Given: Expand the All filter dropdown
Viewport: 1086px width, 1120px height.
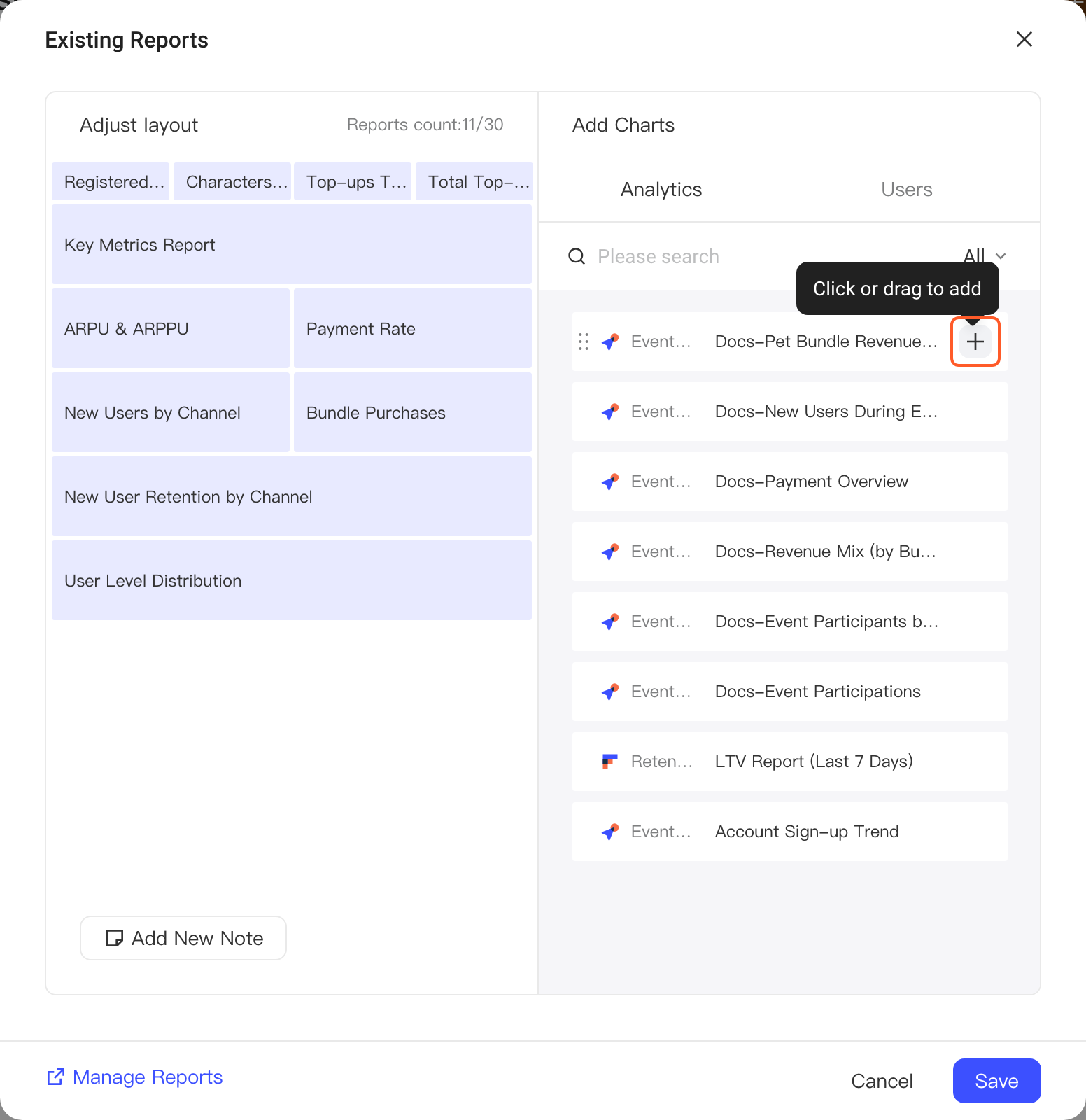Looking at the screenshot, I should tap(985, 256).
